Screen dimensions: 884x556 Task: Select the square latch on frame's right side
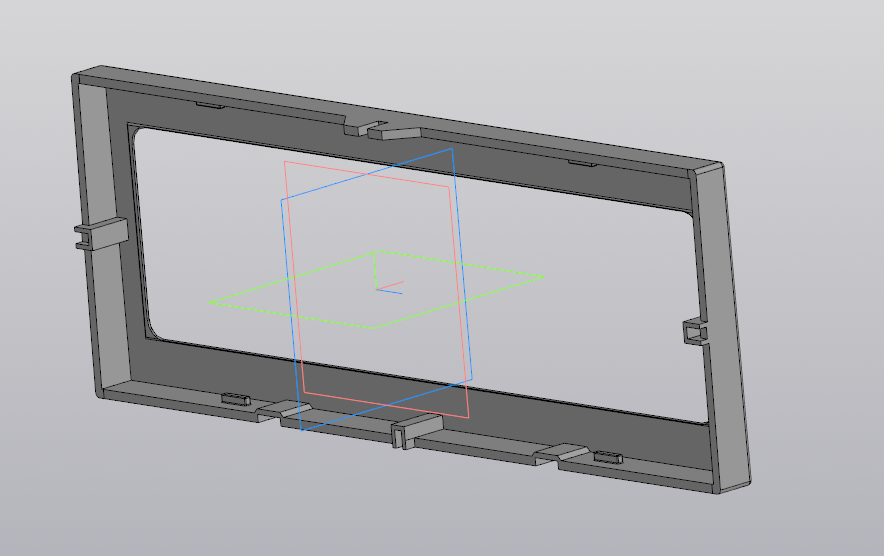coord(695,331)
